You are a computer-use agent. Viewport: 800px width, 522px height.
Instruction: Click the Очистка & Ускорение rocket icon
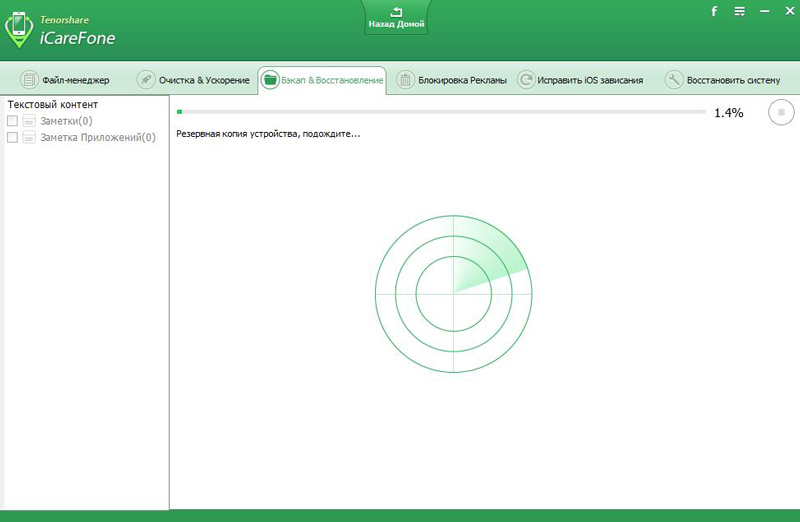point(146,80)
